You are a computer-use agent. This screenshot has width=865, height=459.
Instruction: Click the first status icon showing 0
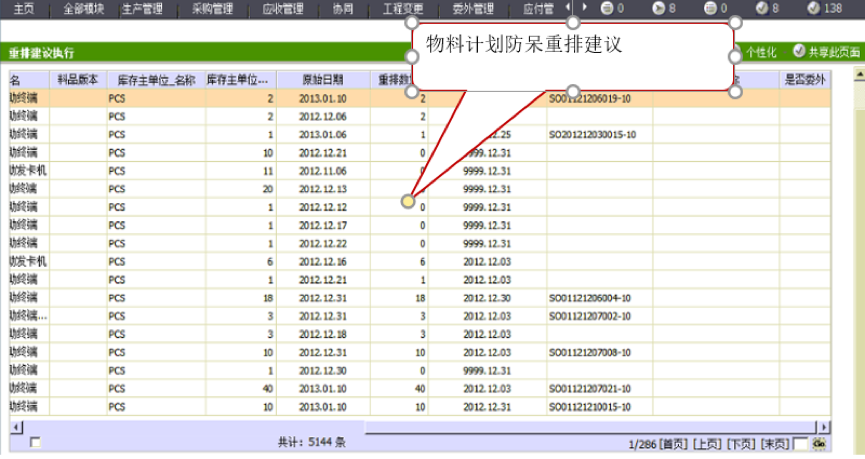point(606,8)
